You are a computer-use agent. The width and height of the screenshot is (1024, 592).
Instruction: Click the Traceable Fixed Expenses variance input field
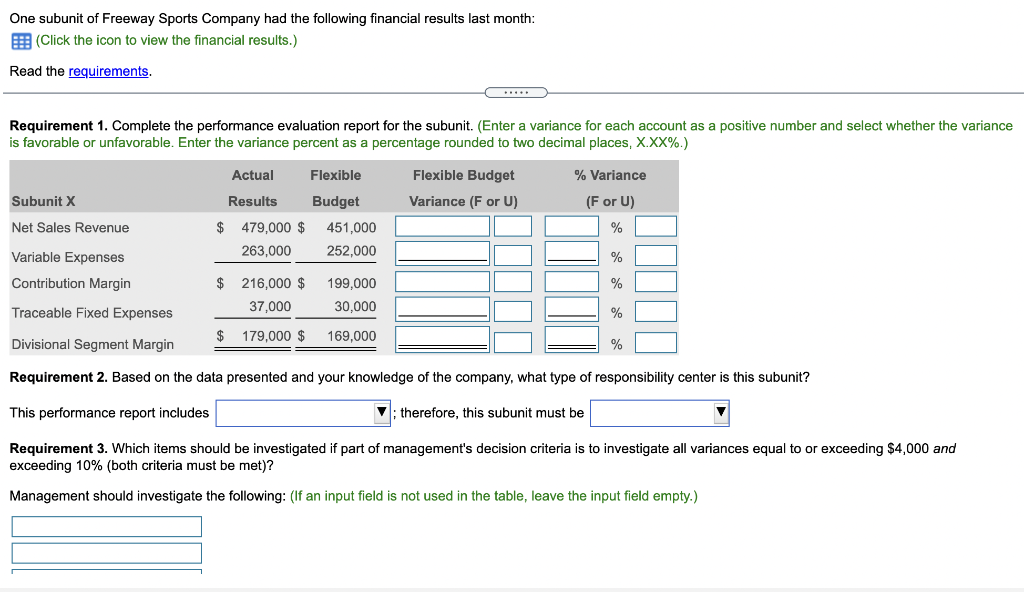(442, 310)
